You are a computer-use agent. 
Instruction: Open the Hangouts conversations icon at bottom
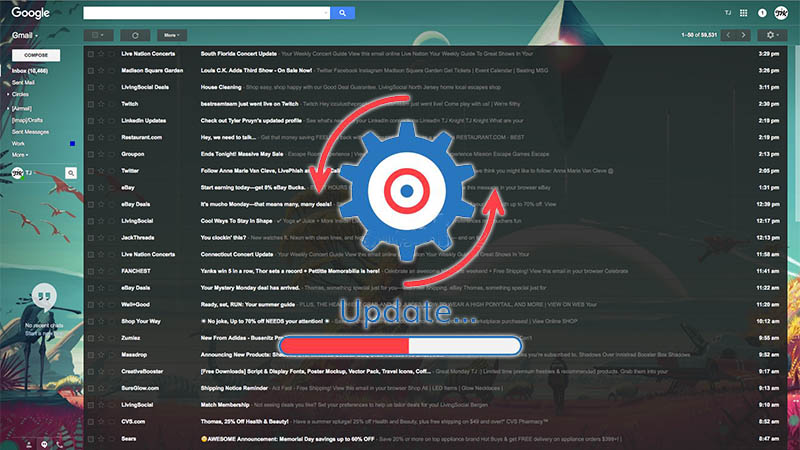[x=44, y=444]
